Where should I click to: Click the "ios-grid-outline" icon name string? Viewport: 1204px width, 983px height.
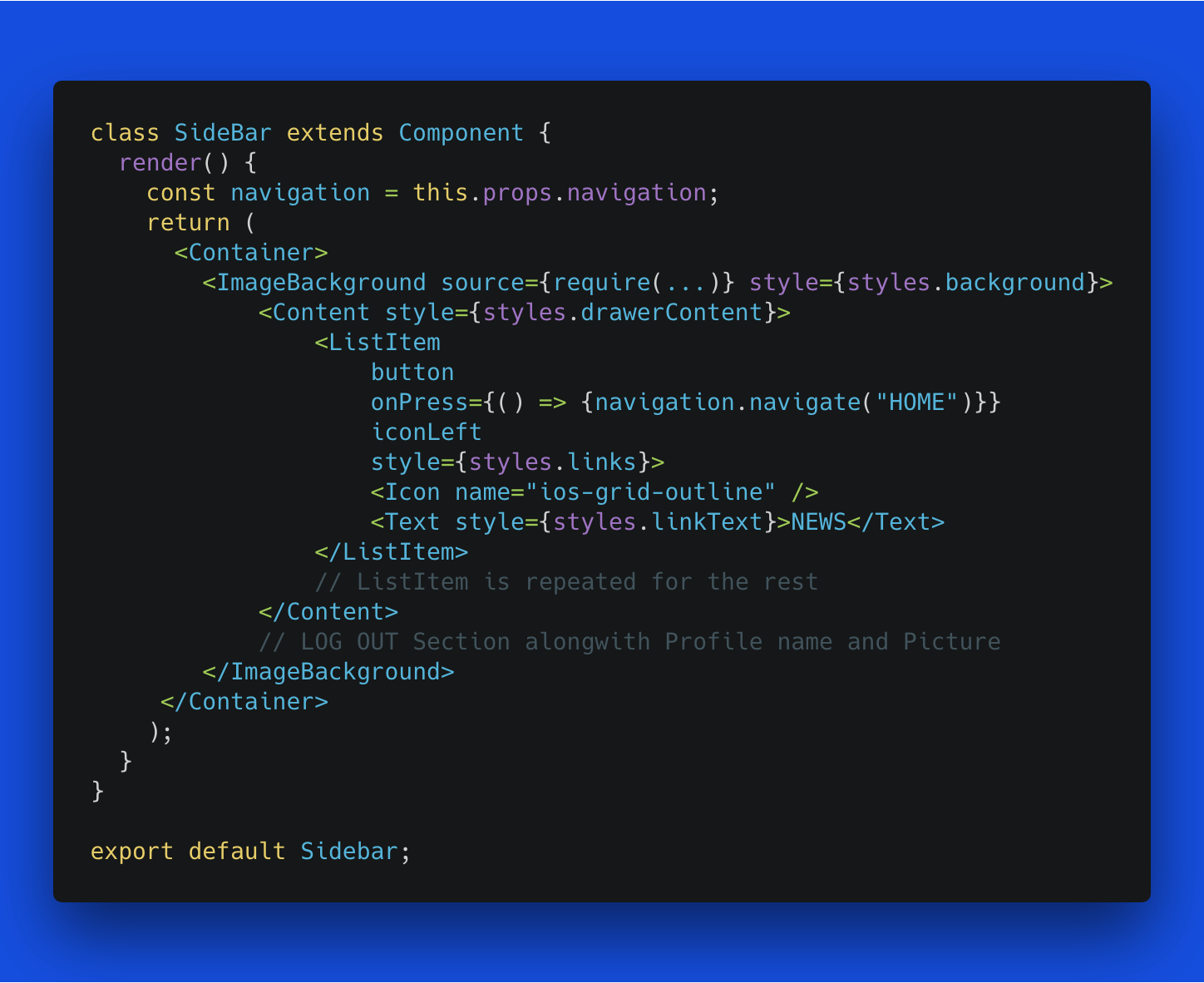point(651,492)
